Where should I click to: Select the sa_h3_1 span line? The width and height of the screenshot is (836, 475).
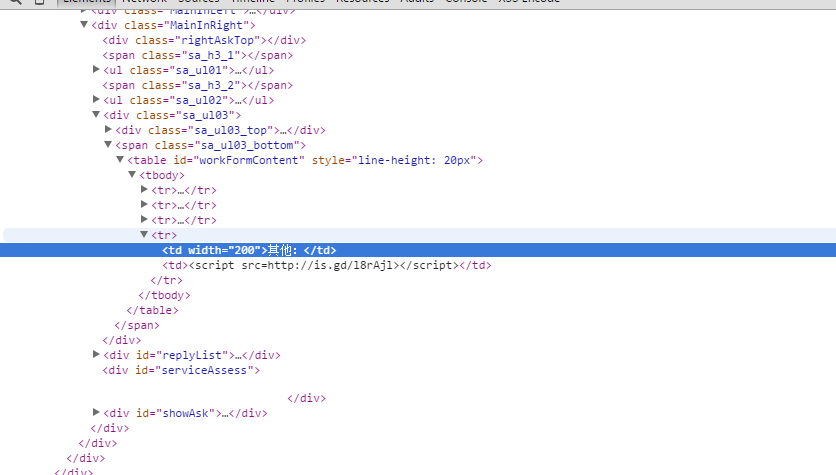click(198, 55)
